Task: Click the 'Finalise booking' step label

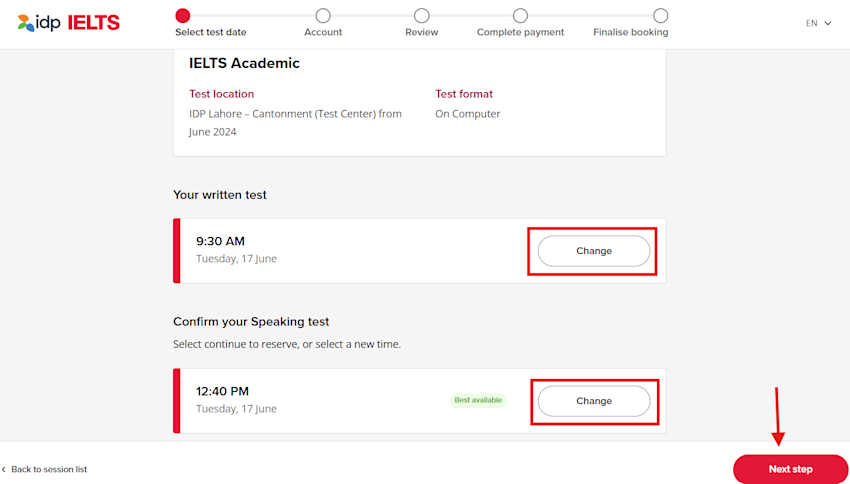Action: (630, 32)
